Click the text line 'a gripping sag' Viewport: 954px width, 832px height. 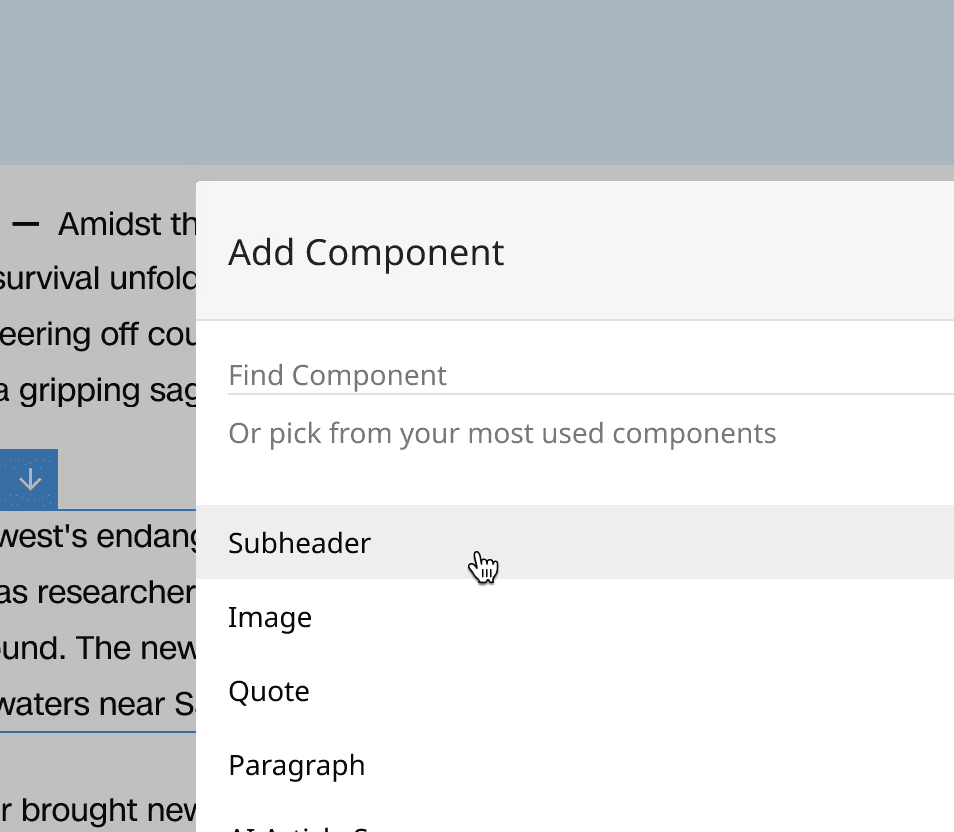(98, 390)
